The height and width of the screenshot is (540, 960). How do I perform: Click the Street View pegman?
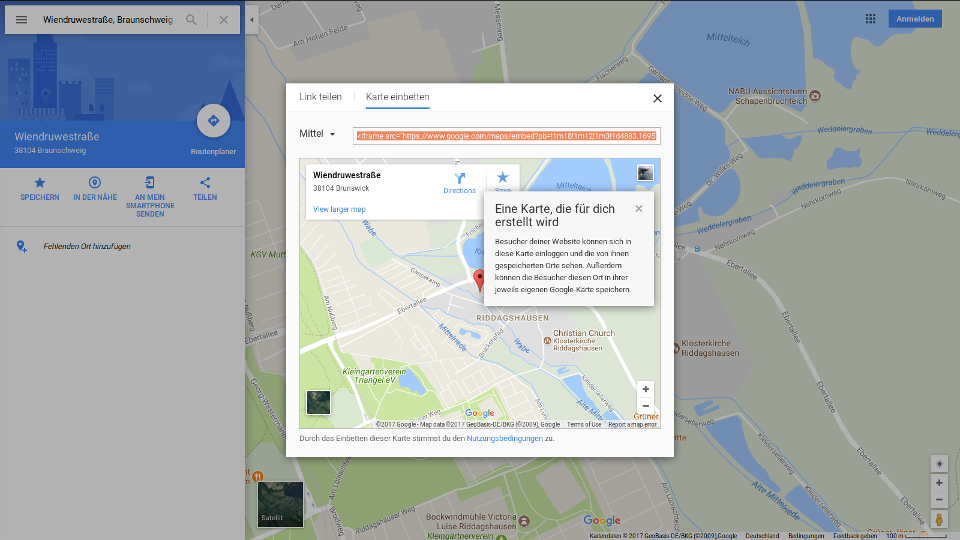point(939,520)
